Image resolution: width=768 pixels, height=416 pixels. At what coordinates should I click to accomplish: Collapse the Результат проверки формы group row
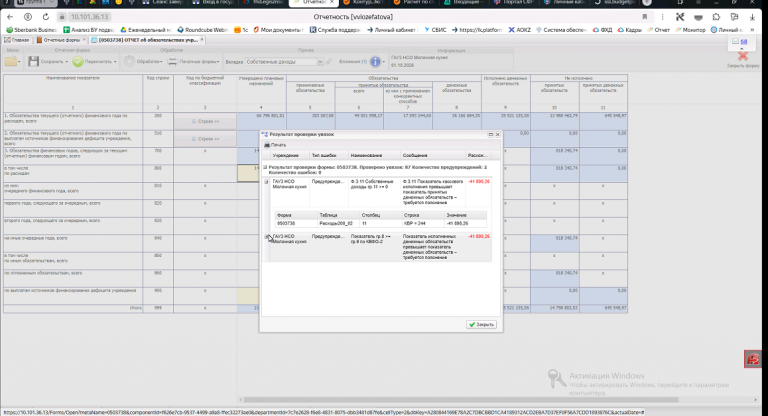pos(265,167)
